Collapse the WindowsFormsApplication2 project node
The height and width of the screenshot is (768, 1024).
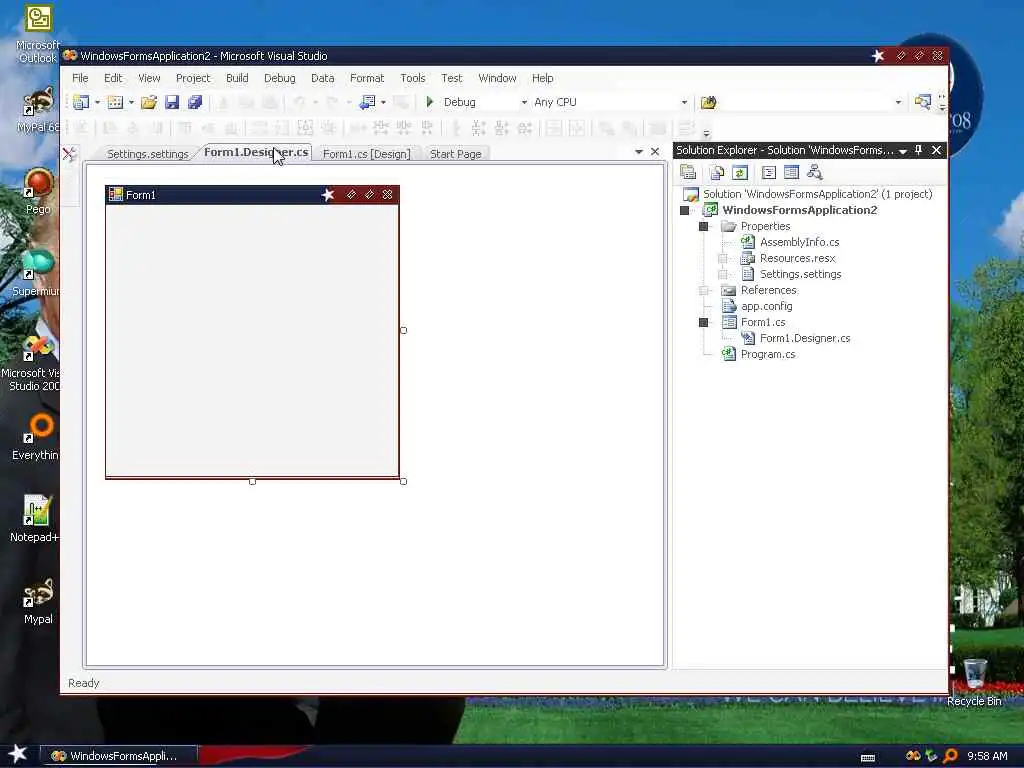point(684,210)
